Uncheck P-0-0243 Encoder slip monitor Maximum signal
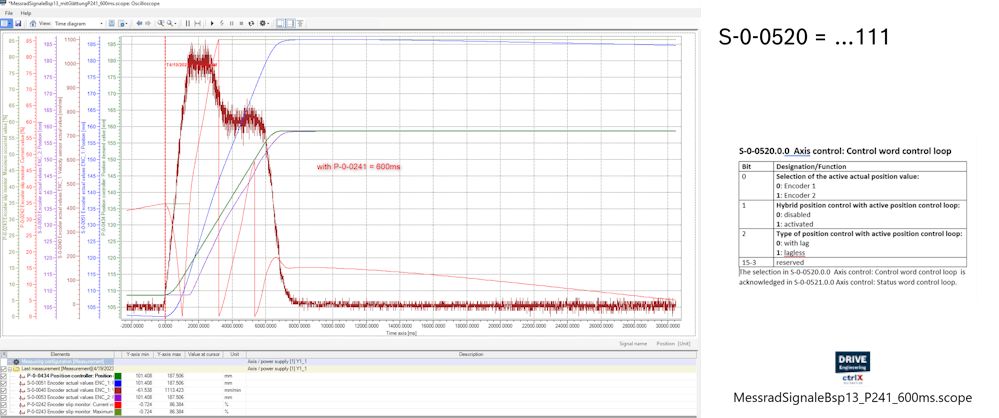The height and width of the screenshot is (418, 999). (x=4, y=412)
